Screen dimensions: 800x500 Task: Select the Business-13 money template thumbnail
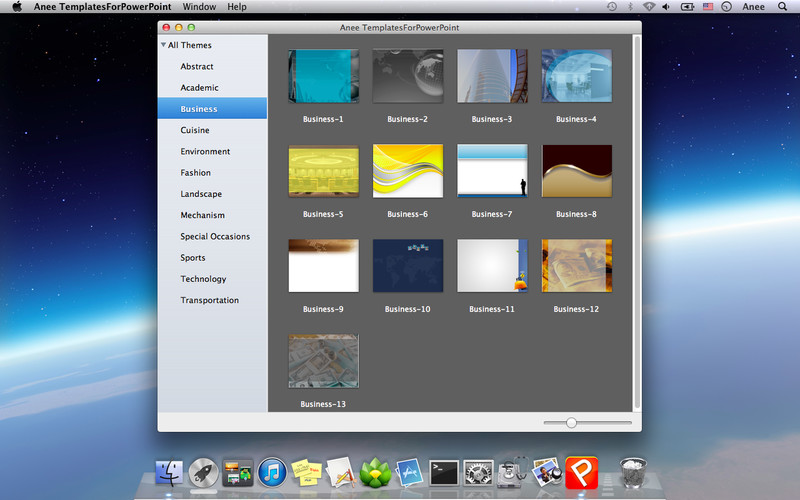(x=323, y=361)
